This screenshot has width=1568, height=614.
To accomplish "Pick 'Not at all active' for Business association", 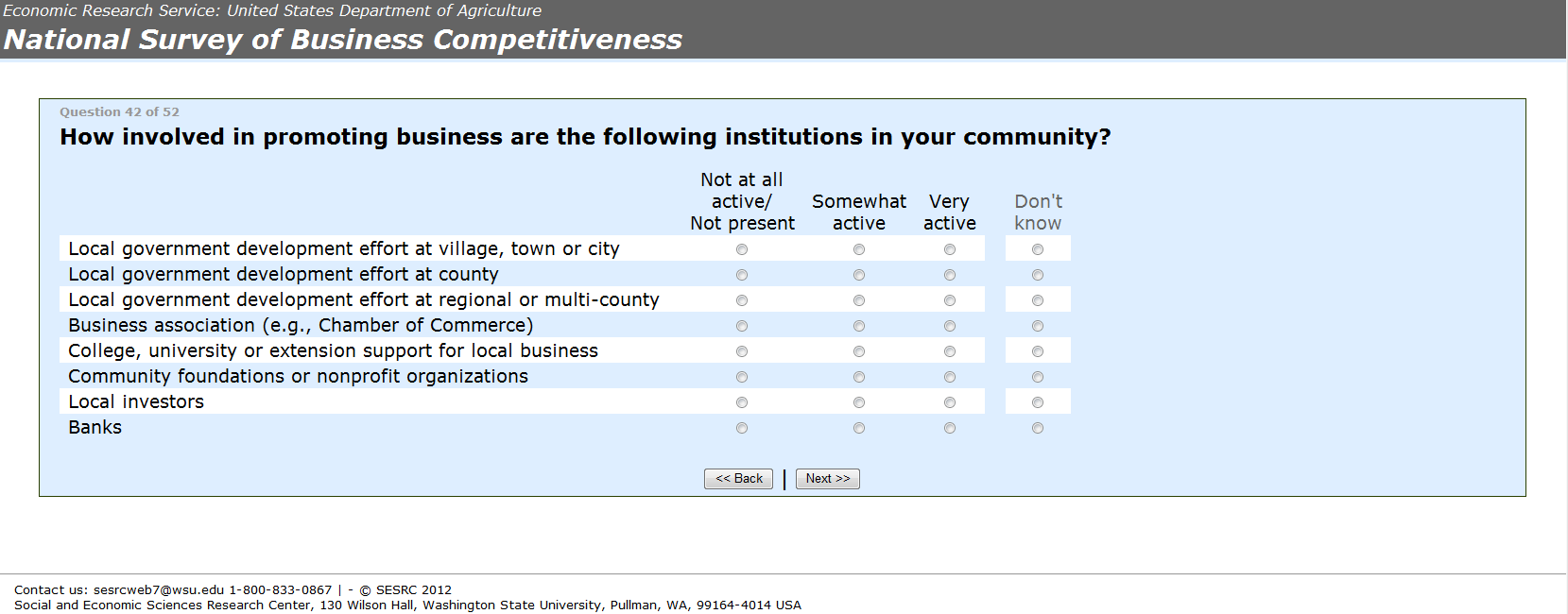I will (742, 326).
